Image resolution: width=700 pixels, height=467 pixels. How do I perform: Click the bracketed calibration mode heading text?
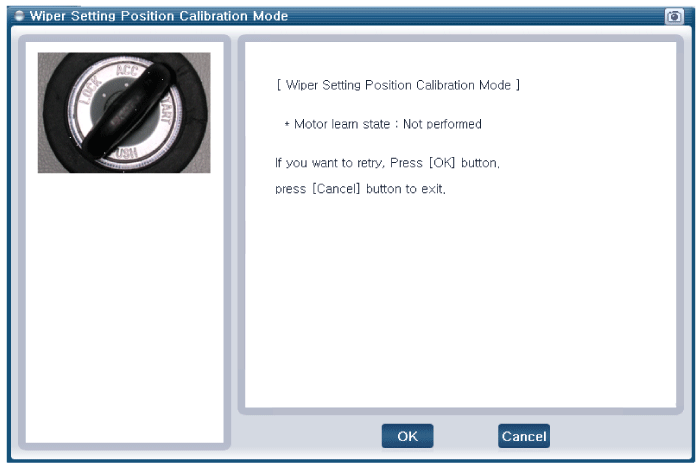coord(397,85)
